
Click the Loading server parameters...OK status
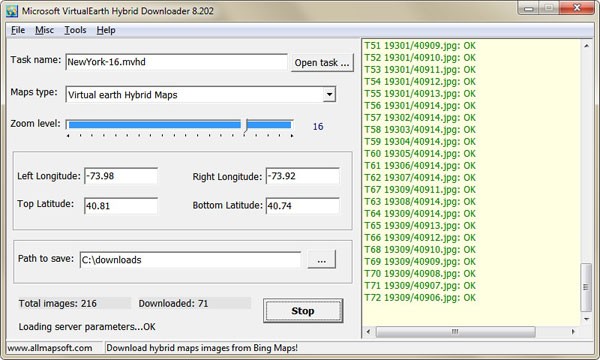click(87, 327)
